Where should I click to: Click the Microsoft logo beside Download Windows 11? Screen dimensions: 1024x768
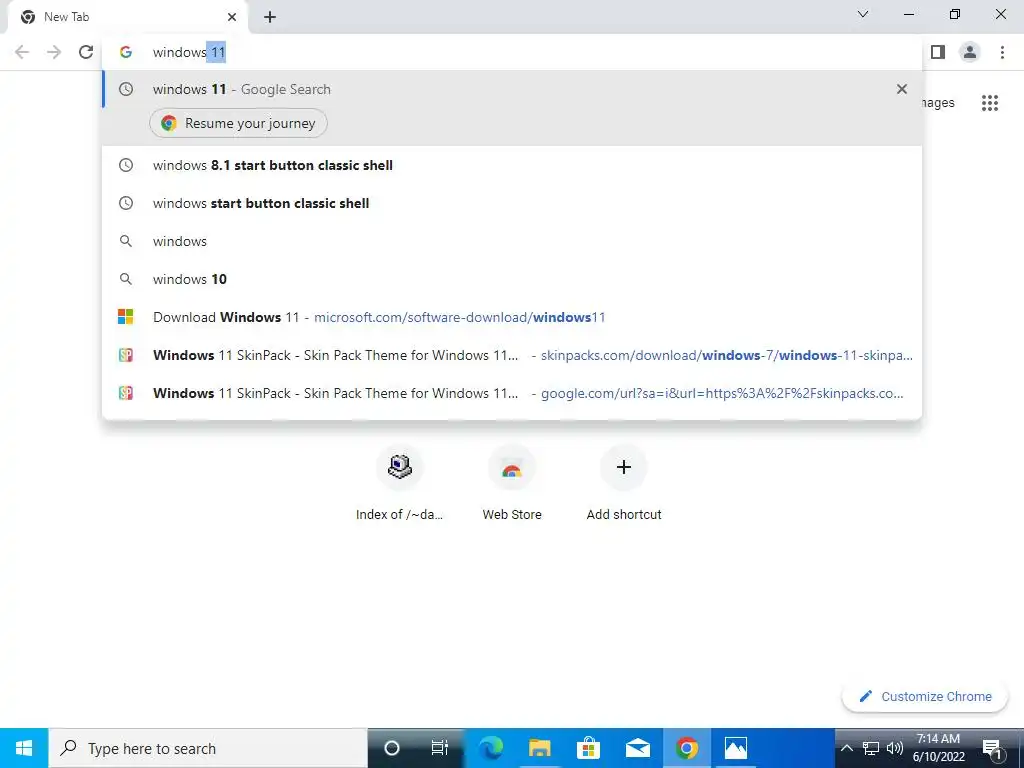[x=126, y=317]
